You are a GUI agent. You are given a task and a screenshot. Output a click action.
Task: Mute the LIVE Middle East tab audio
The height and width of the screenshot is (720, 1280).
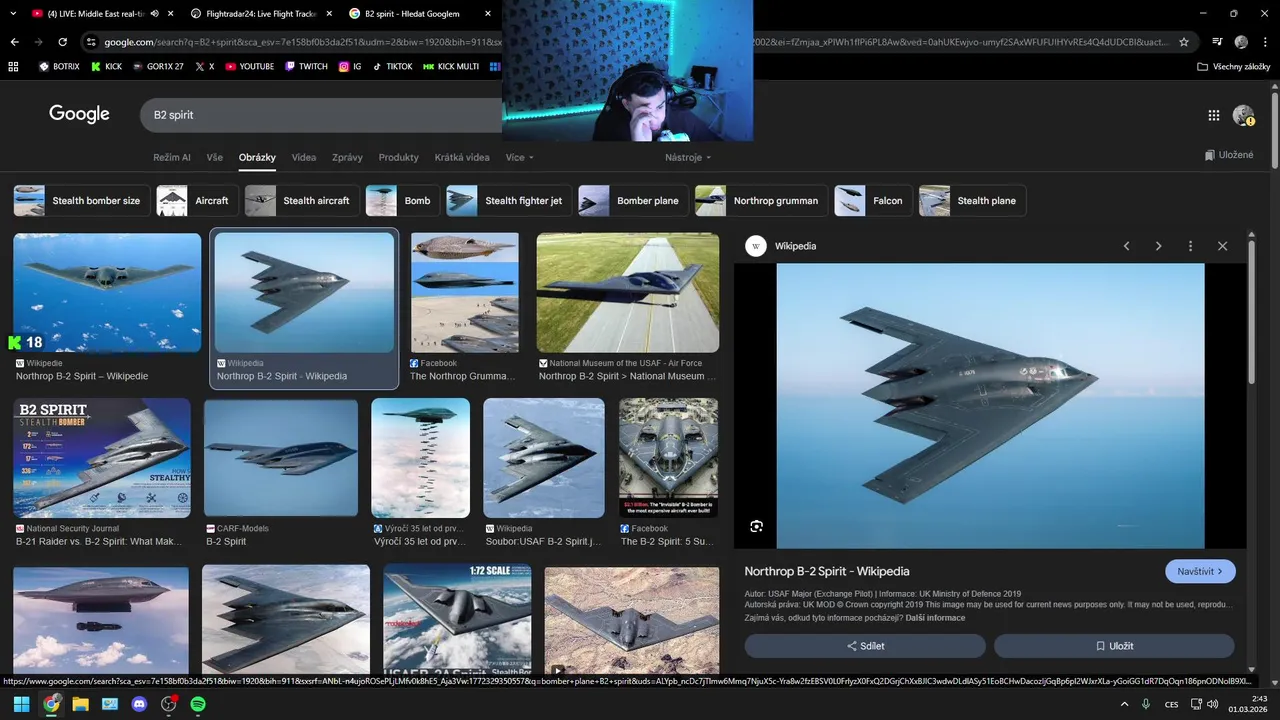point(154,14)
